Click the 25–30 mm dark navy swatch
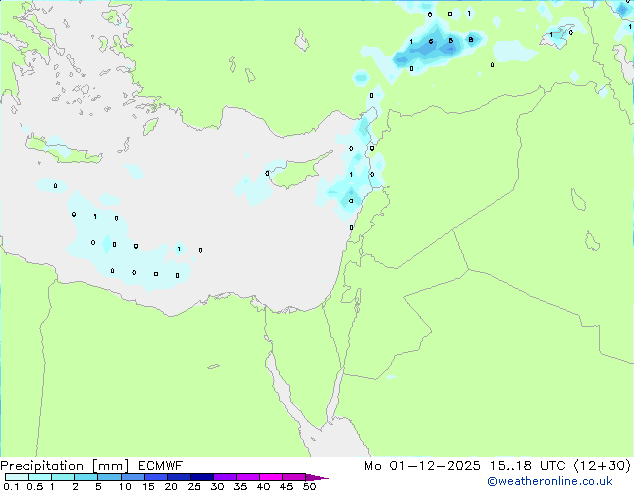 (x=201, y=477)
